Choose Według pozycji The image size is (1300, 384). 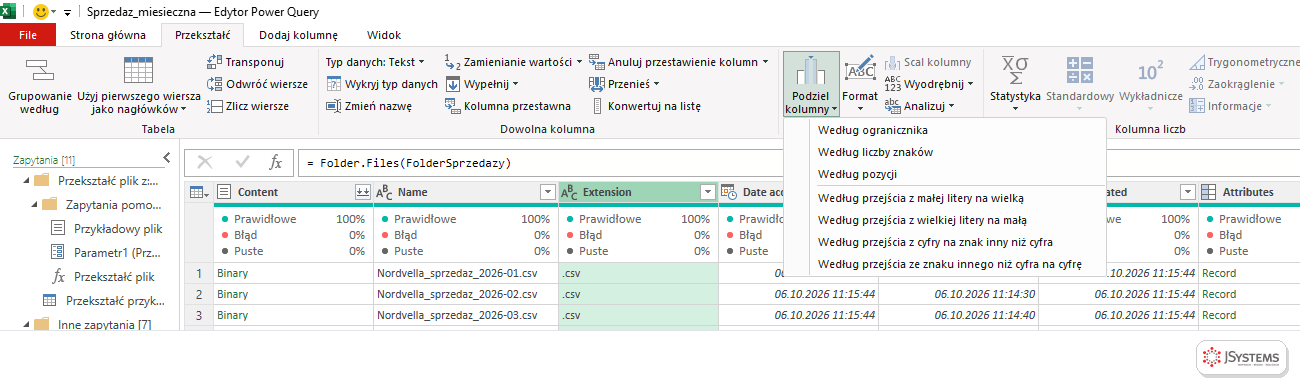click(x=946, y=174)
